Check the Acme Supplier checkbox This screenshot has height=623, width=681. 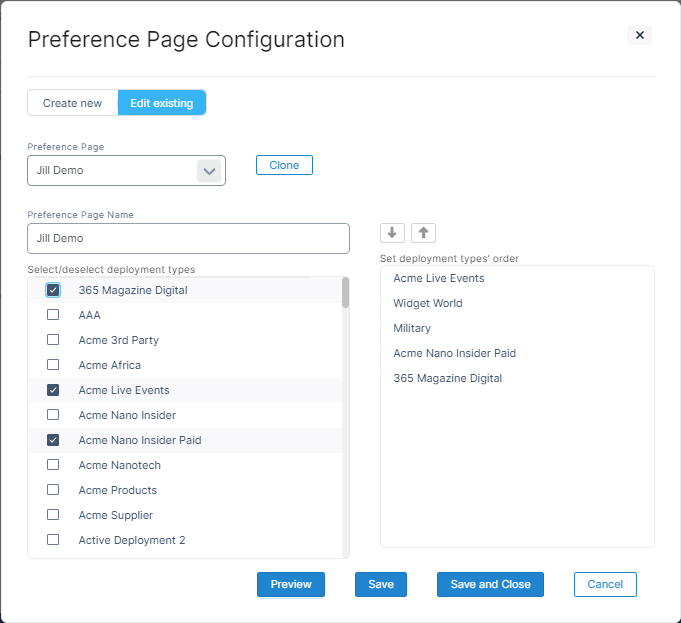click(x=54, y=515)
